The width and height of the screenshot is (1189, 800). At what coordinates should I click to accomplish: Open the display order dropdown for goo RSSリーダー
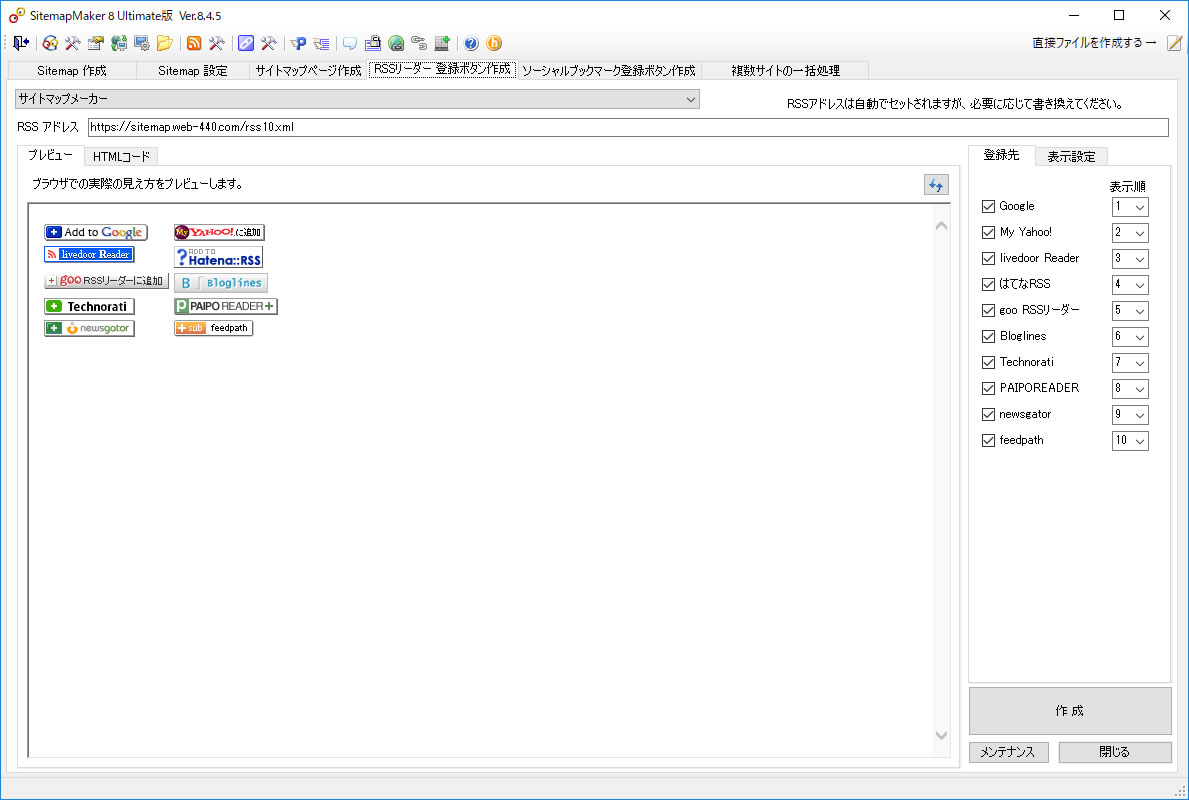1130,310
